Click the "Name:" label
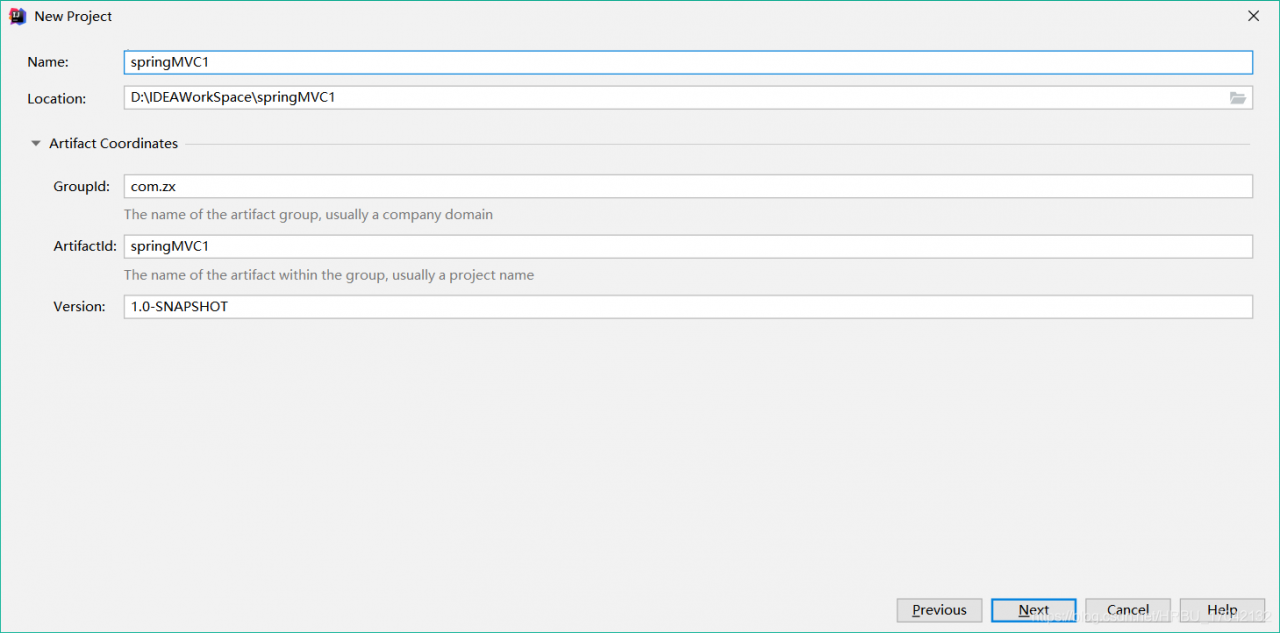The image size is (1280, 633). tap(48, 62)
